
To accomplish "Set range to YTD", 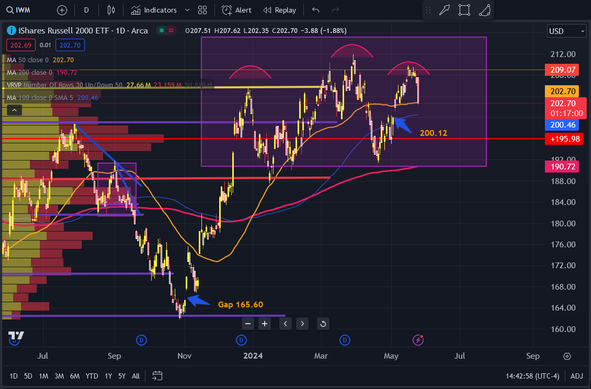I will point(92,376).
